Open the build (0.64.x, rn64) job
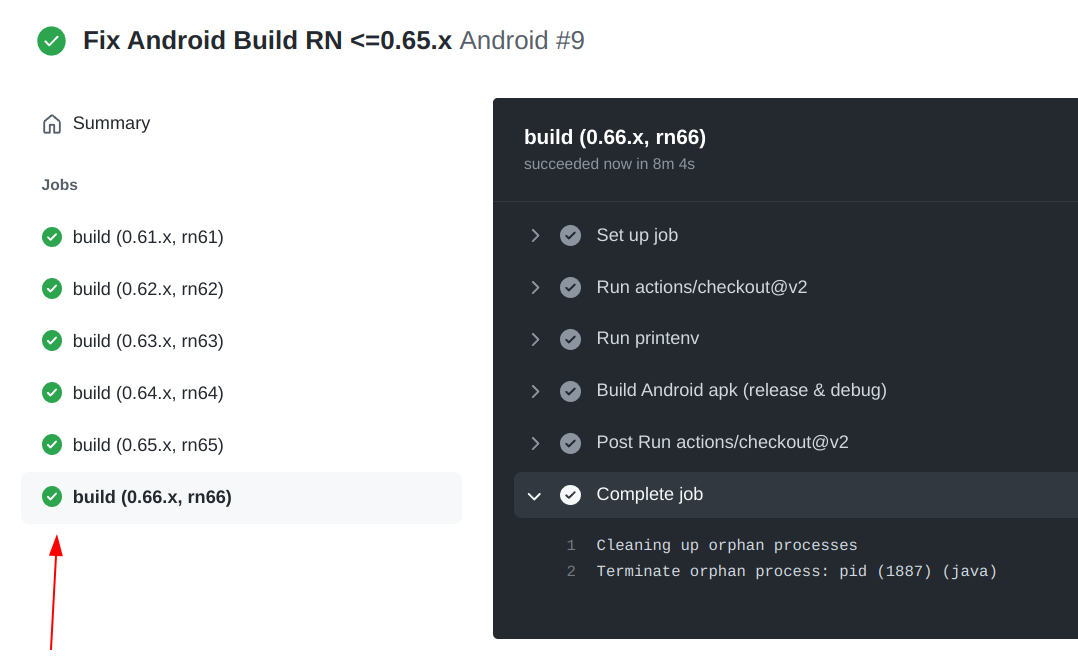 147,392
